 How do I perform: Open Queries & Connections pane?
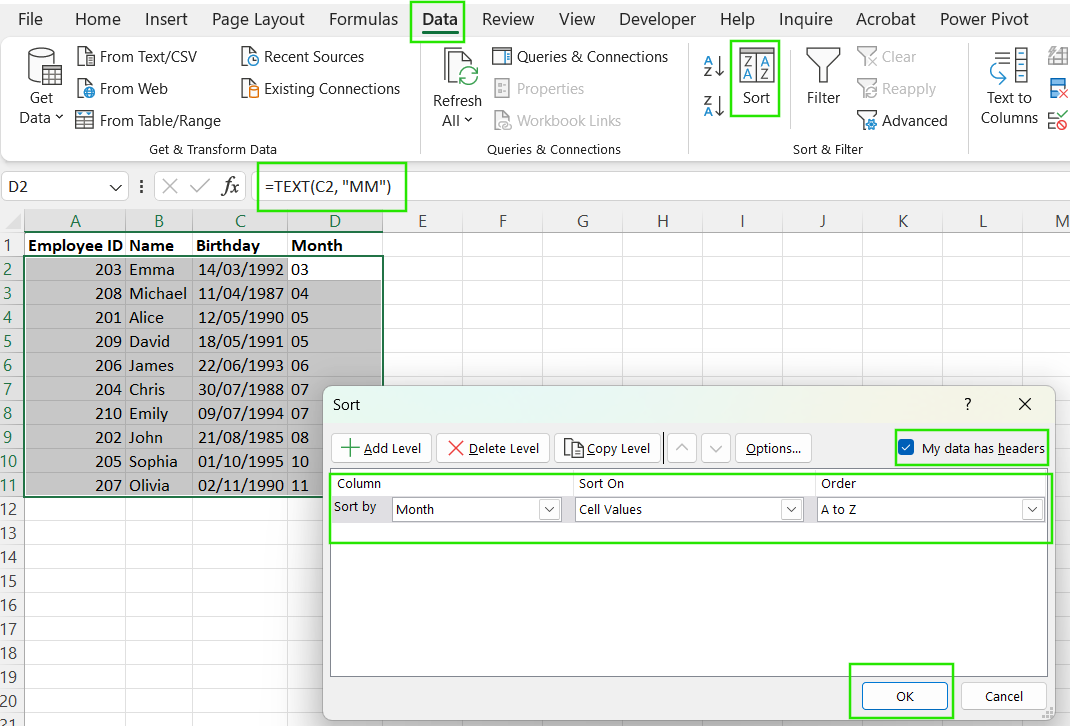coord(580,57)
